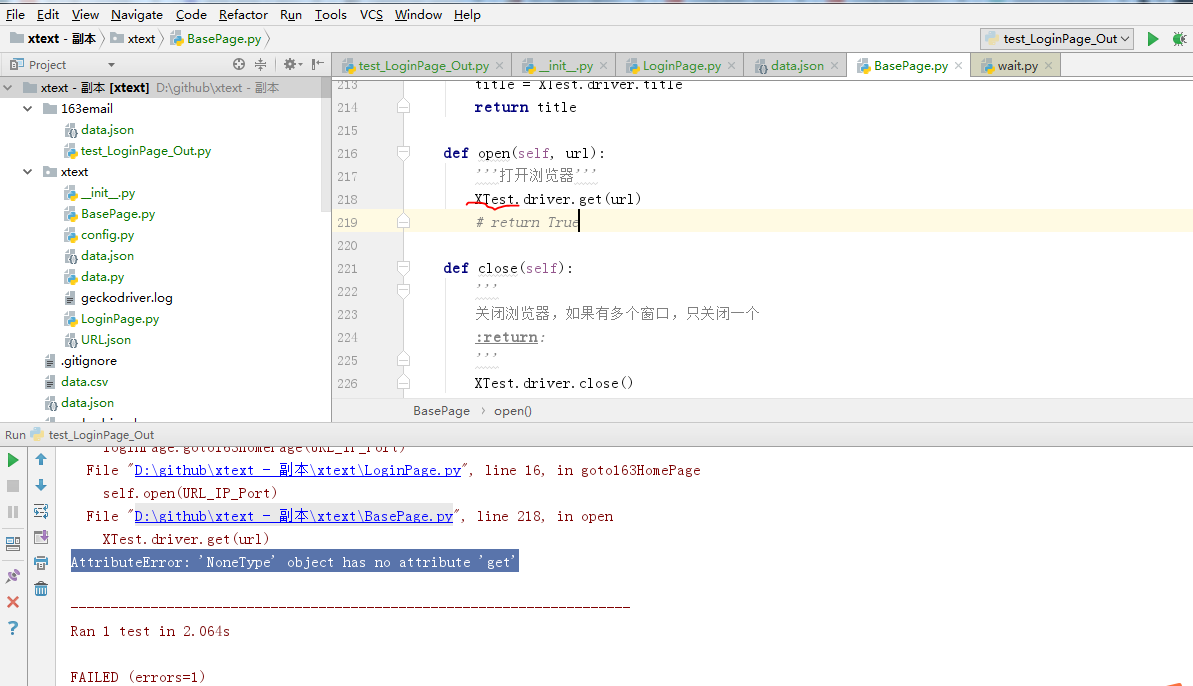1193x686 pixels.
Task: Fold the docstring starting at line 222
Action: (x=403, y=291)
